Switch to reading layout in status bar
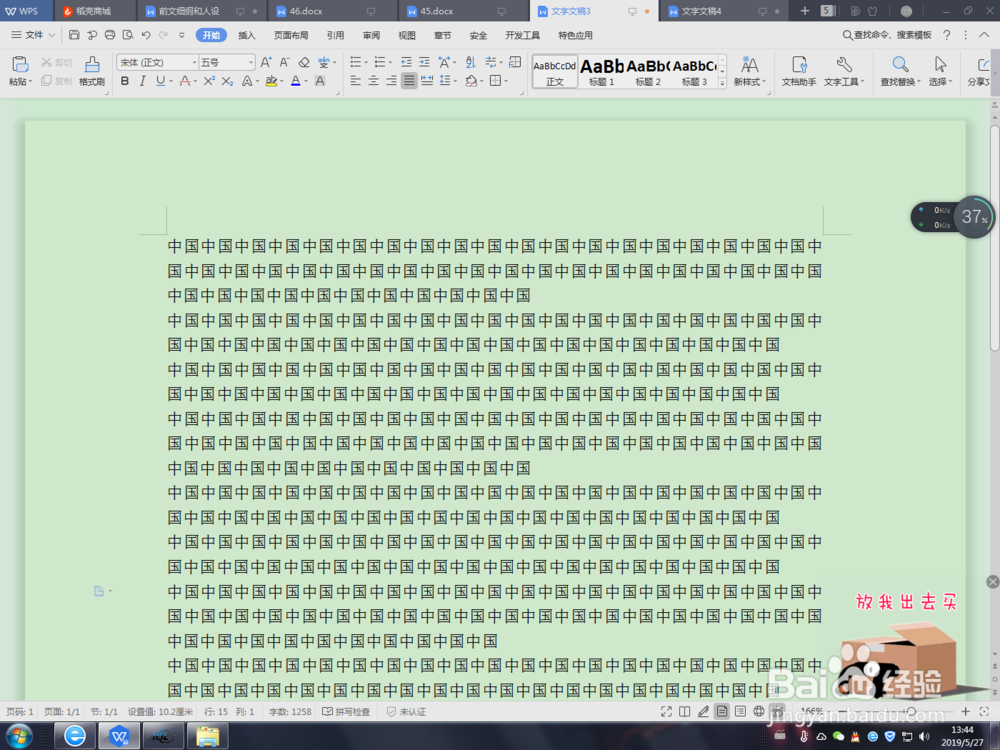The width and height of the screenshot is (1000, 750). [x=684, y=712]
